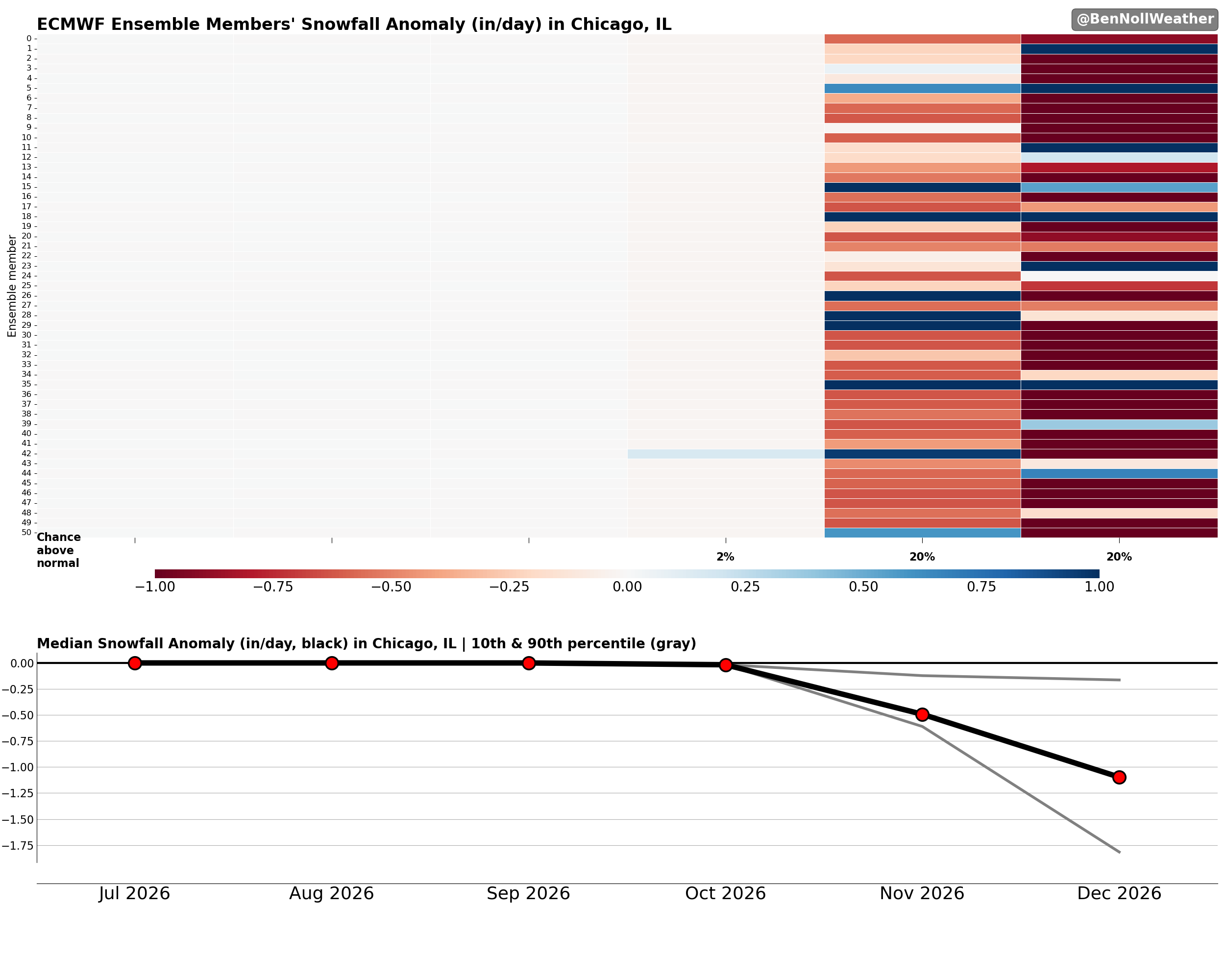Select the ensemble member tick label '18'
The image size is (1225, 980).
[26, 217]
